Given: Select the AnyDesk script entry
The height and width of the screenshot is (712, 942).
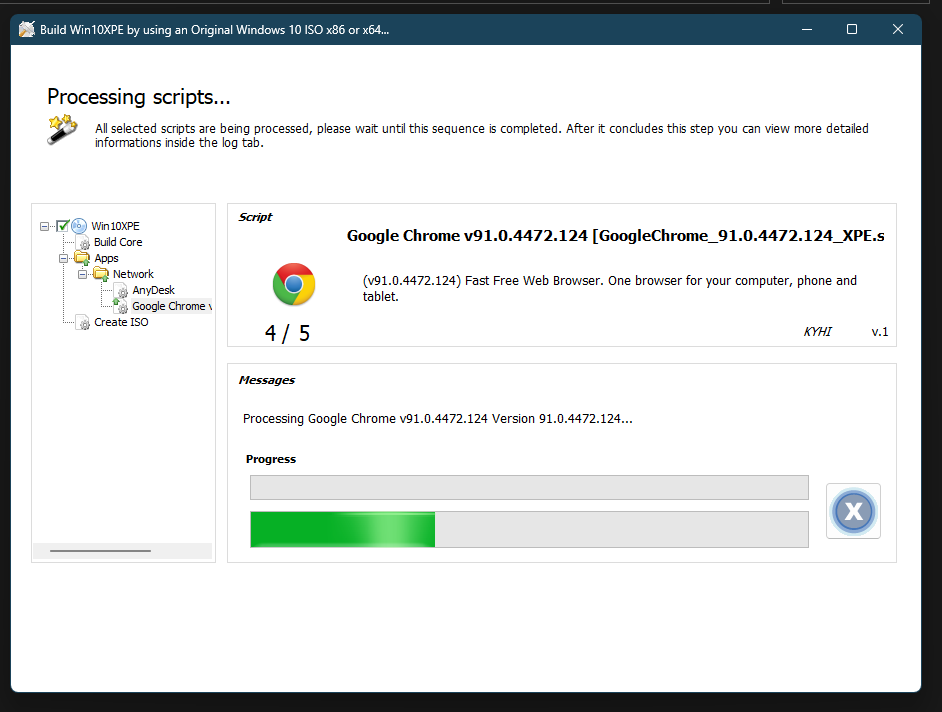Looking at the screenshot, I should pyautogui.click(x=154, y=290).
